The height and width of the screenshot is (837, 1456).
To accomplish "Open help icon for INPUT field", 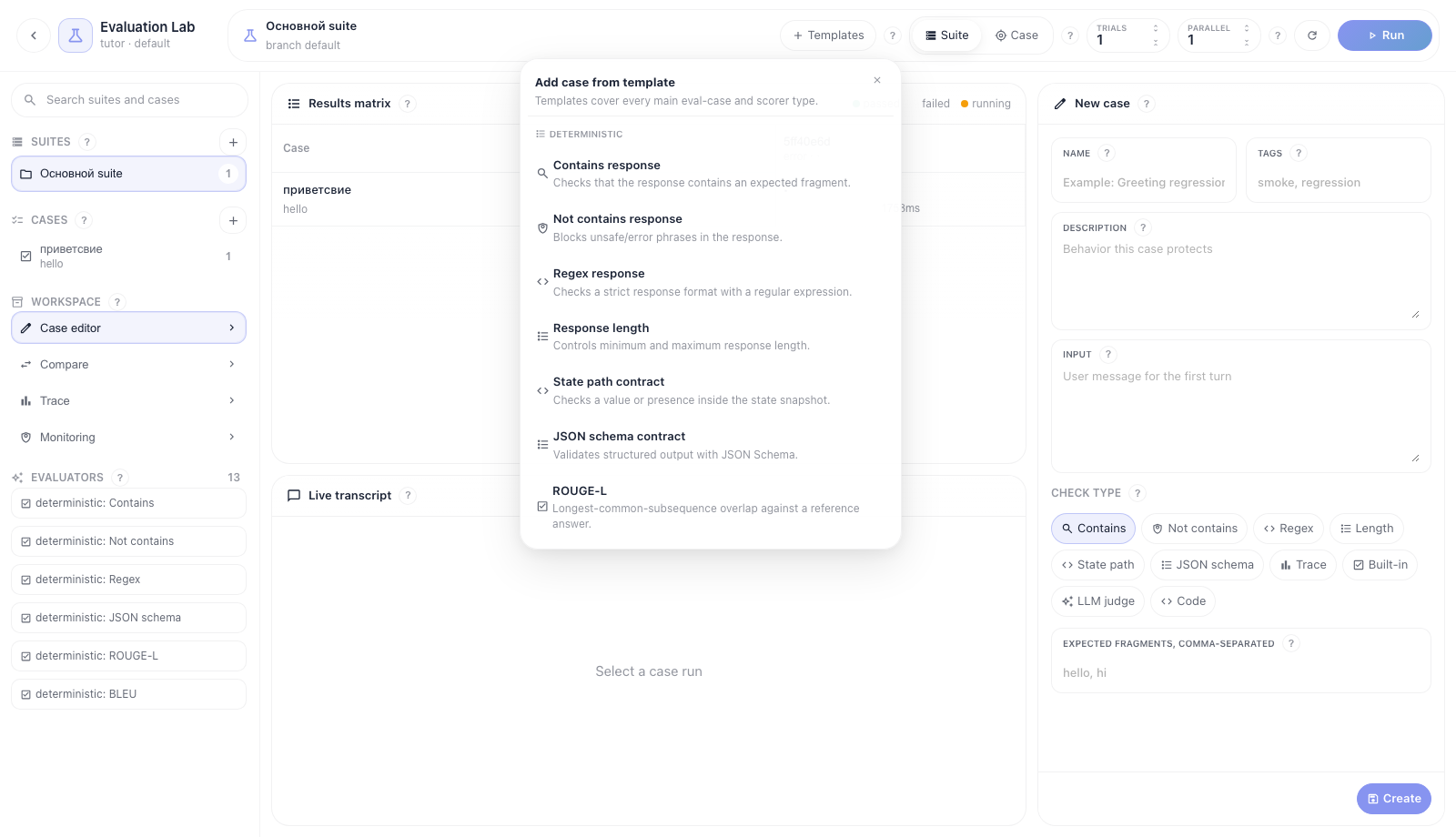I will (1107, 355).
